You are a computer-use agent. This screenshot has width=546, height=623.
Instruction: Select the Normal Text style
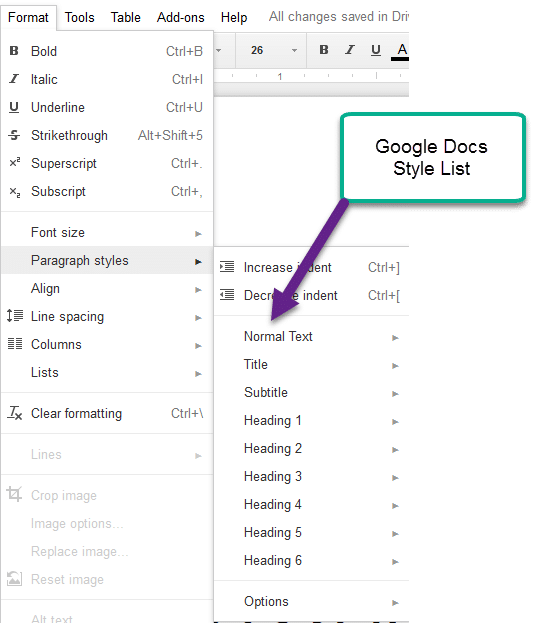tap(312, 337)
